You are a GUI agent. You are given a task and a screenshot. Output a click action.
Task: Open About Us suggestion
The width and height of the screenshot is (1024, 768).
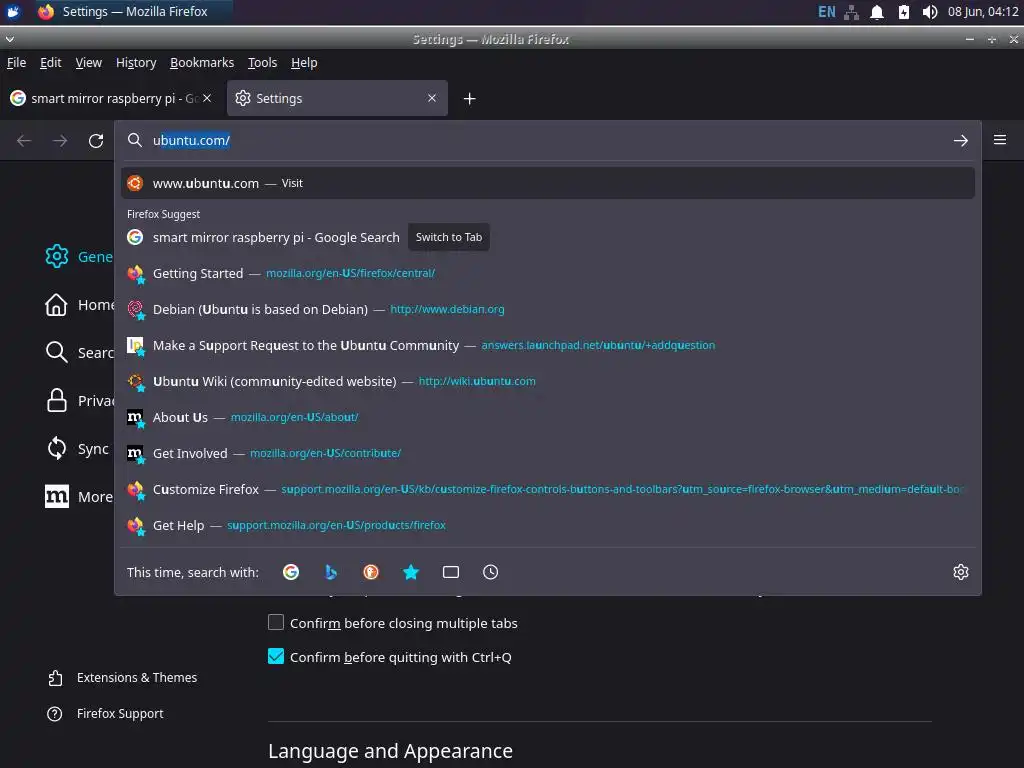pyautogui.click(x=547, y=417)
